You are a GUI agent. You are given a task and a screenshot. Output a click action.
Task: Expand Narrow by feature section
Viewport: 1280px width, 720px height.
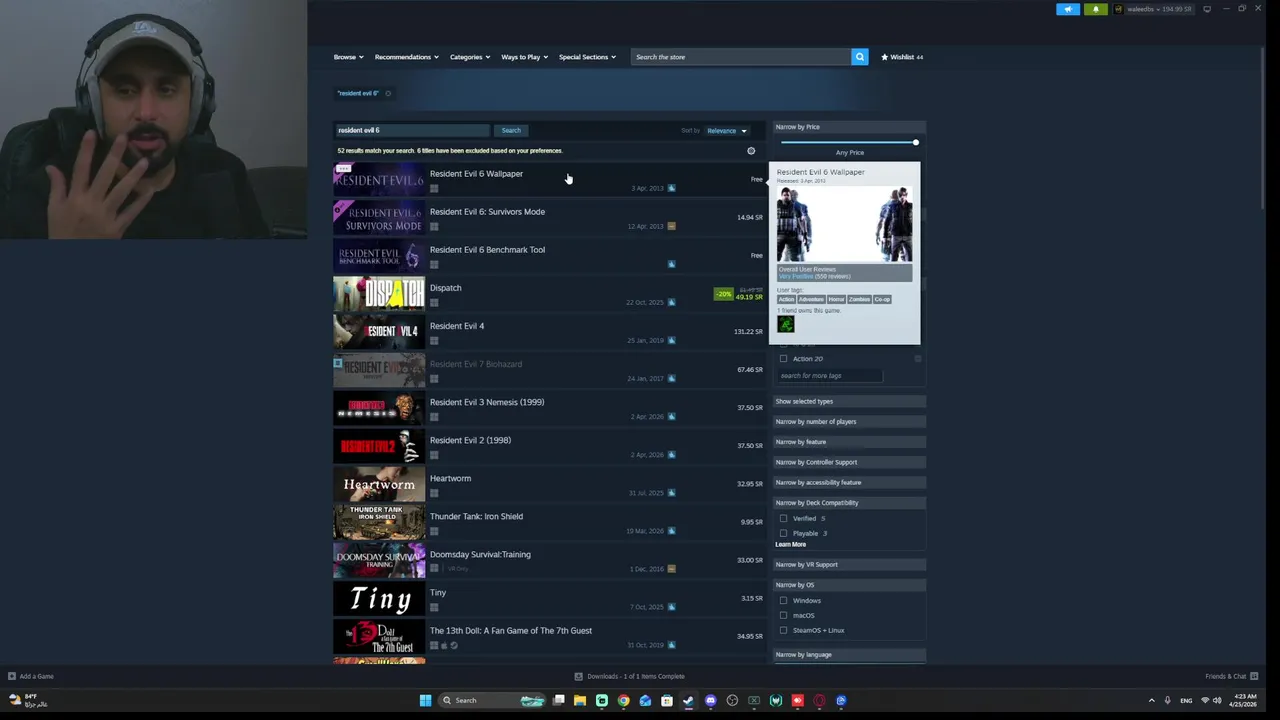[848, 442]
